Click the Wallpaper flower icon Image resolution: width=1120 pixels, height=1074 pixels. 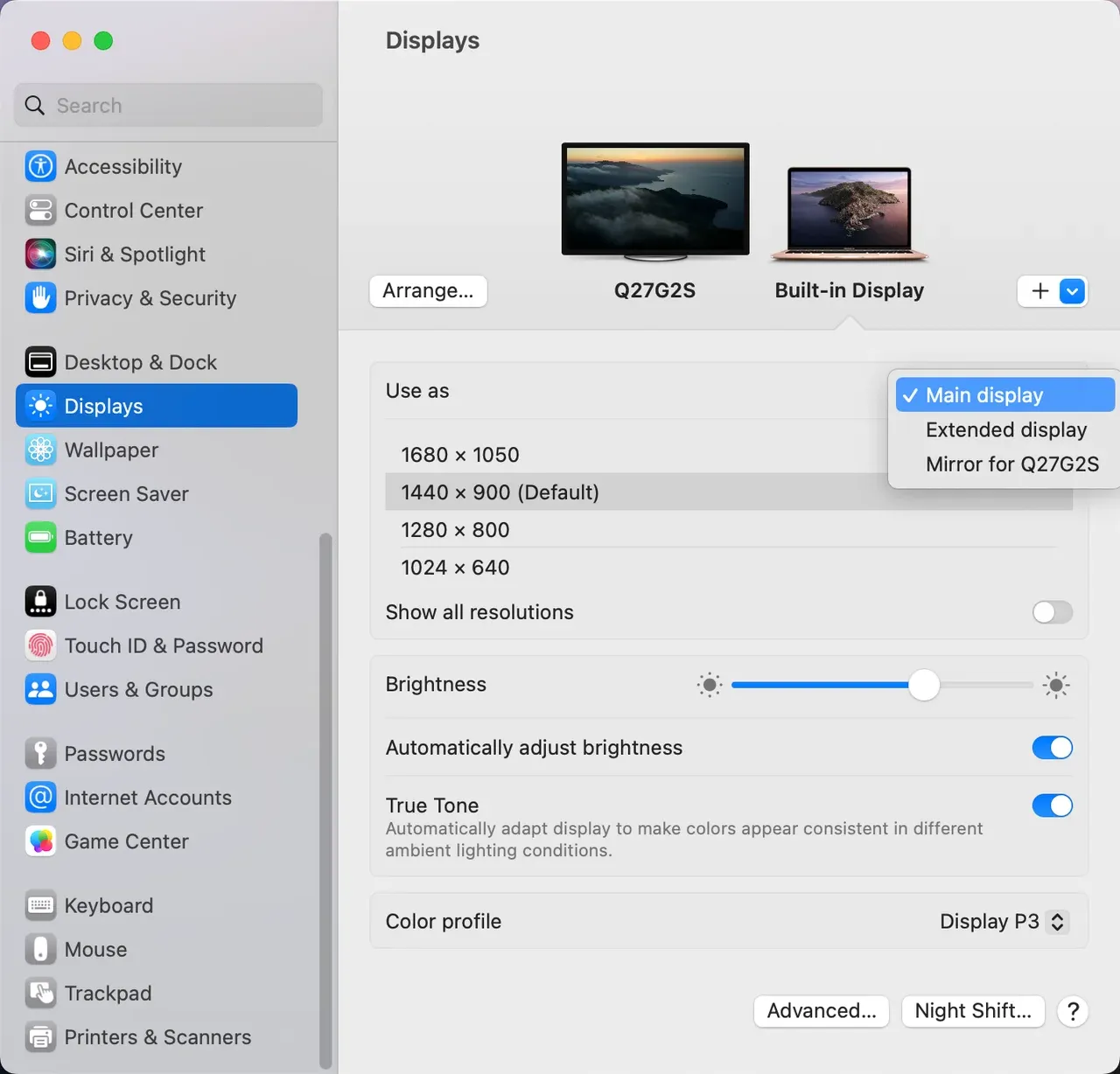tap(40, 450)
